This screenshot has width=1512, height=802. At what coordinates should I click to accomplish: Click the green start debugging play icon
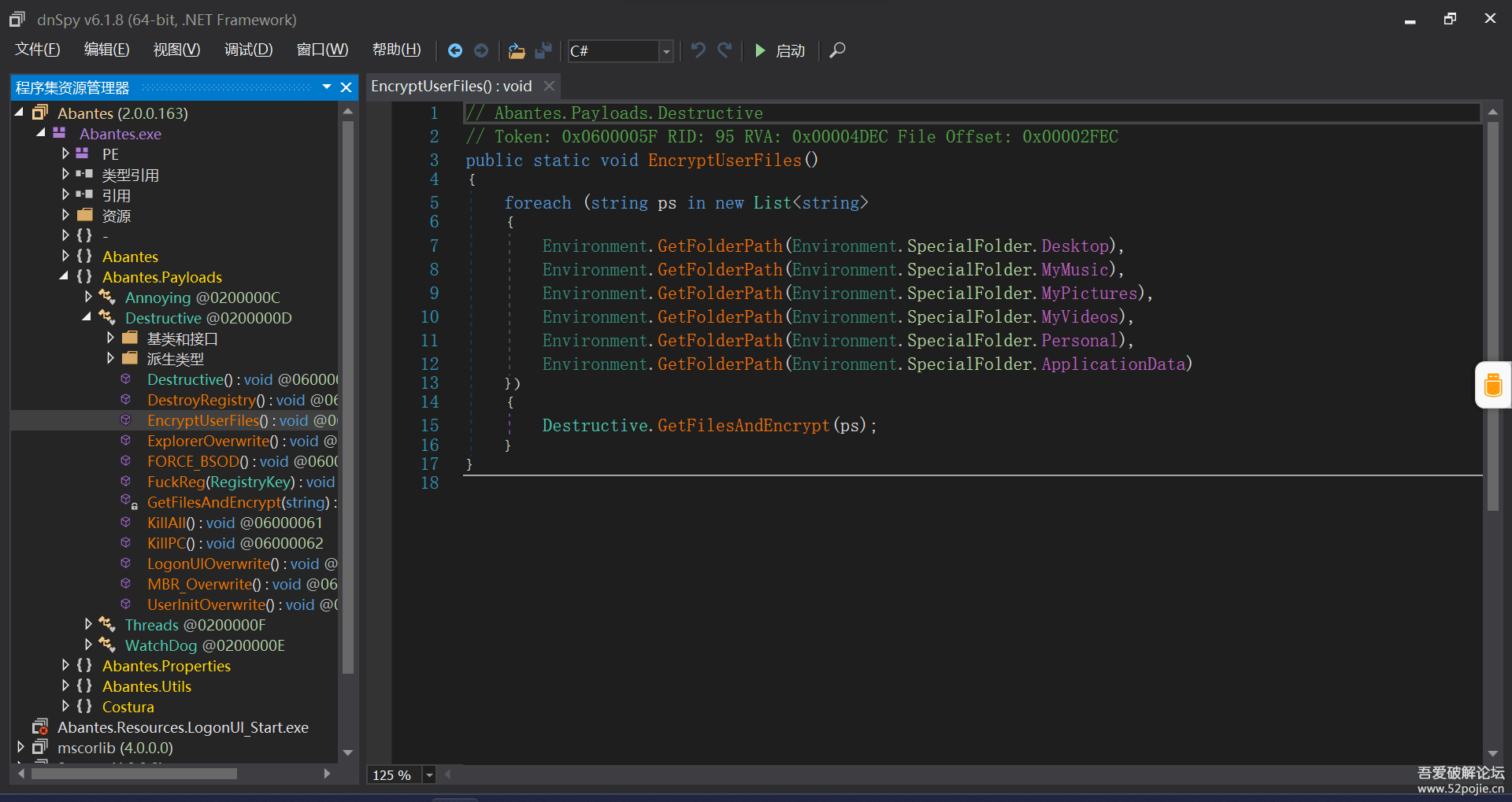[760, 50]
